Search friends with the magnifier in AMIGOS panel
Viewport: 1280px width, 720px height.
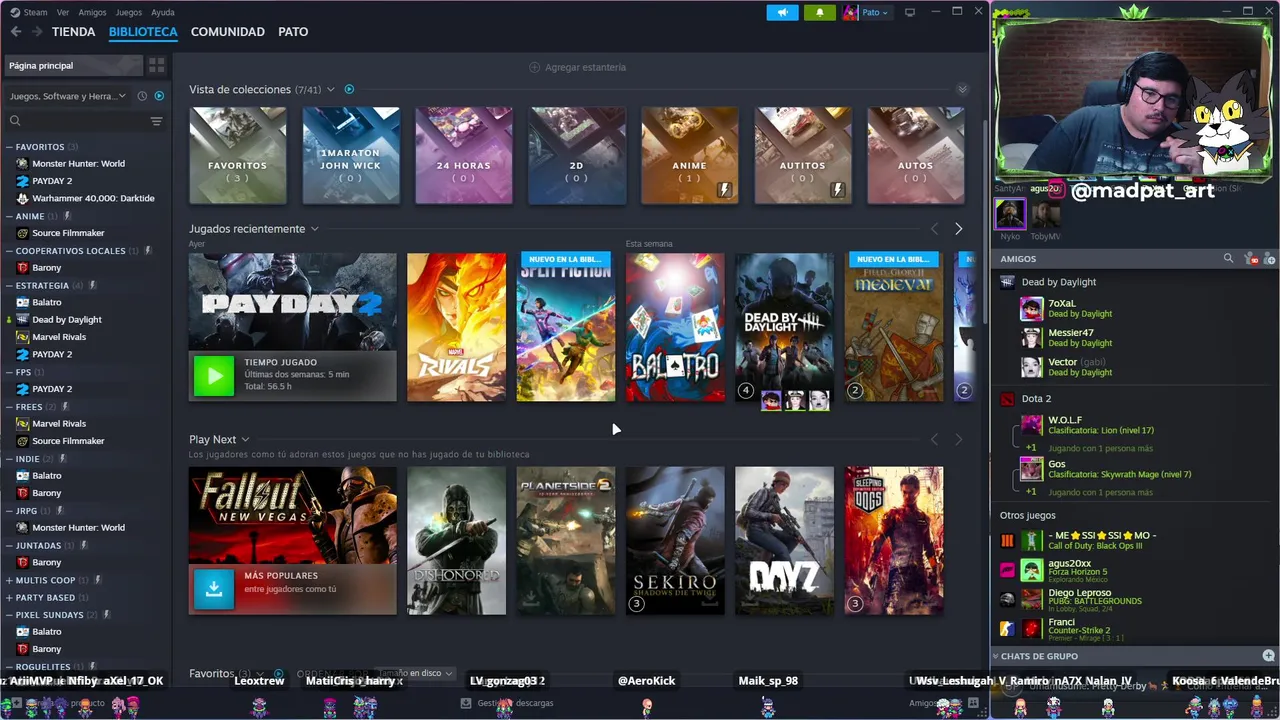click(1228, 259)
